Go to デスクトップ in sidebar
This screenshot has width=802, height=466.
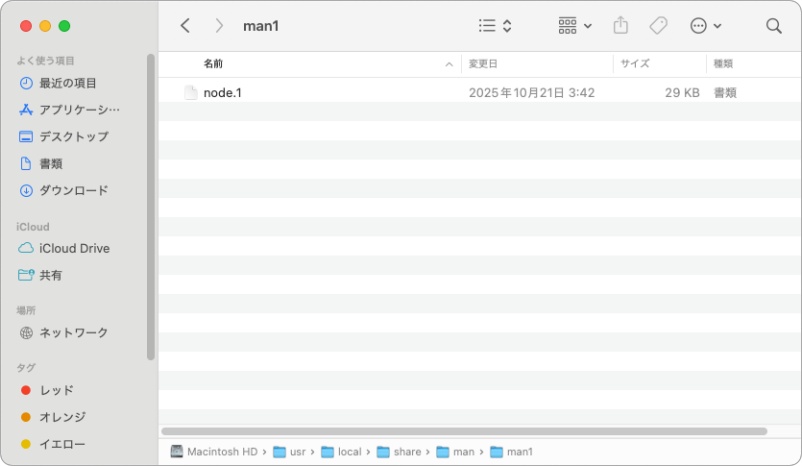click(73, 137)
